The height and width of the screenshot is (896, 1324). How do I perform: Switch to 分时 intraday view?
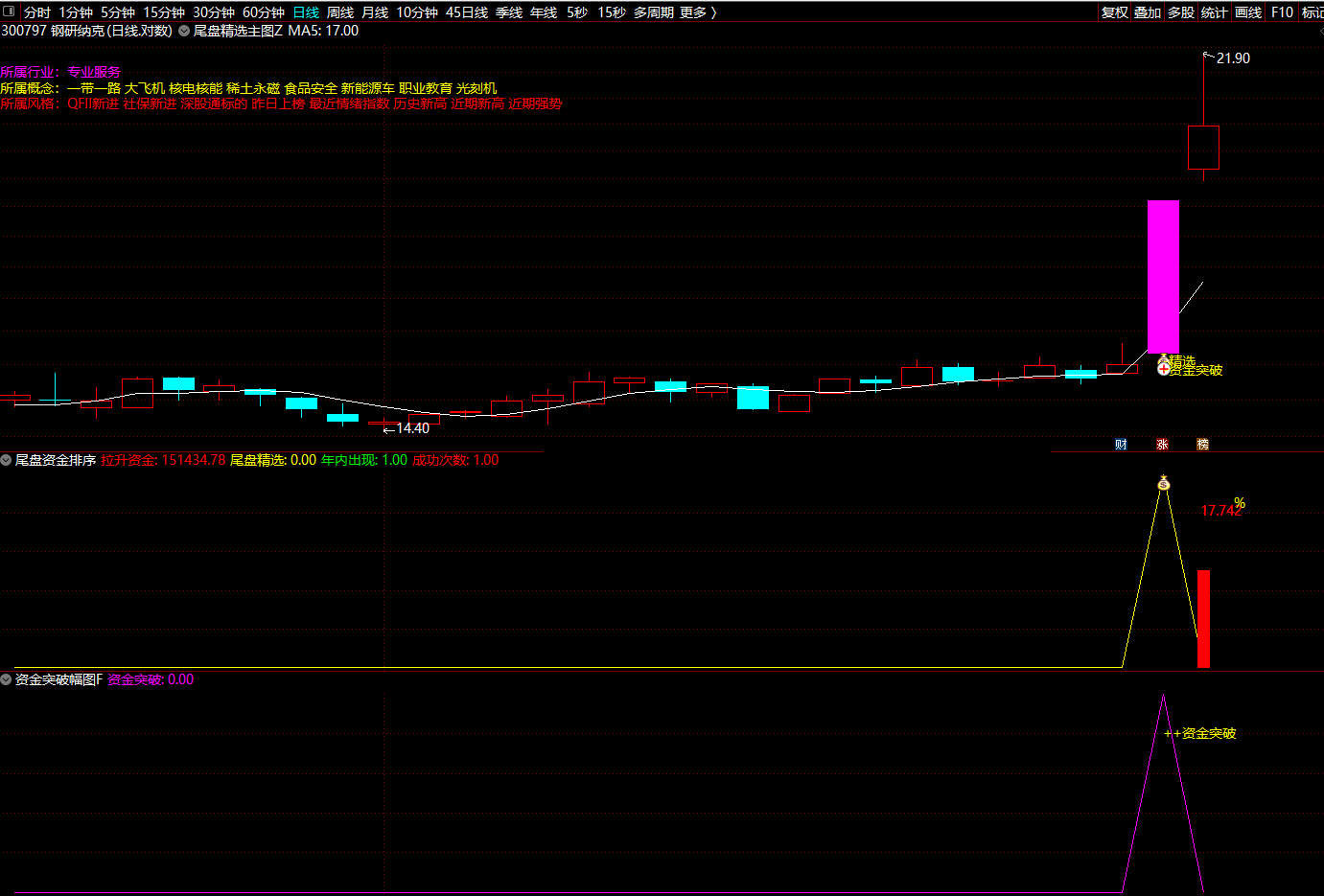pyautogui.click(x=37, y=12)
